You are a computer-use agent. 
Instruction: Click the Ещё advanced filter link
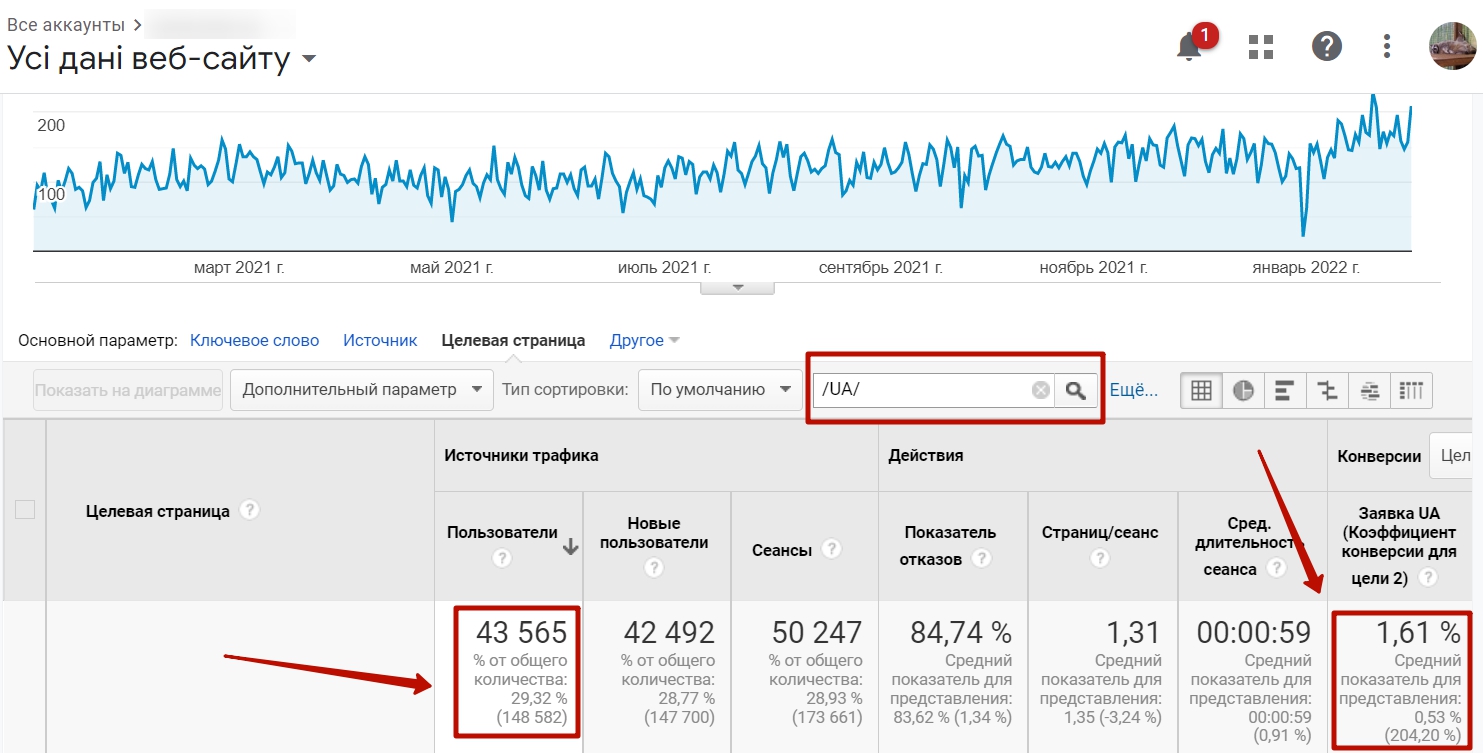click(x=1134, y=390)
